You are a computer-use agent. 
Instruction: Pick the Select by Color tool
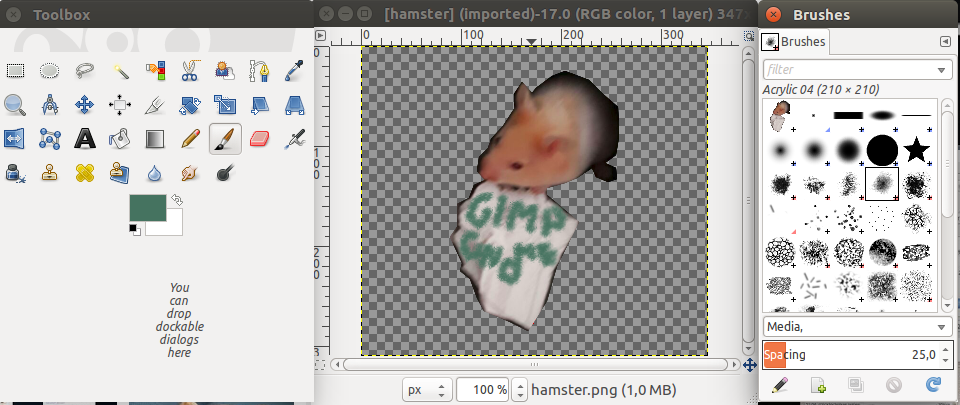pos(156,71)
